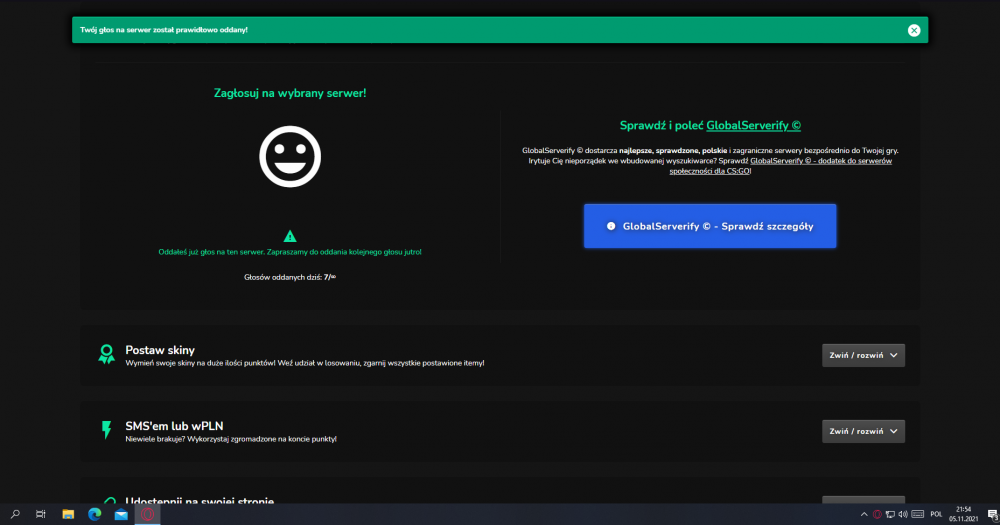This screenshot has height=525, width=1000.
Task: Open network status in the system tray
Action: tap(890, 514)
